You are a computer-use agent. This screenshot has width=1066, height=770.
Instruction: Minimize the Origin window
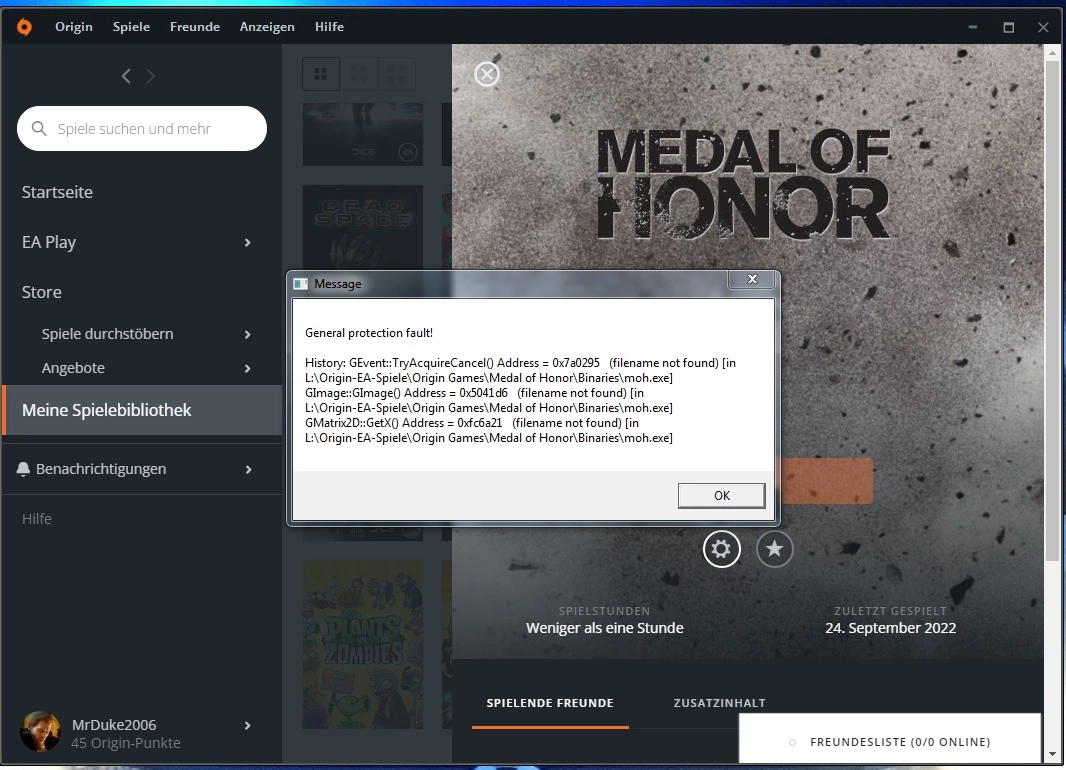point(973,27)
